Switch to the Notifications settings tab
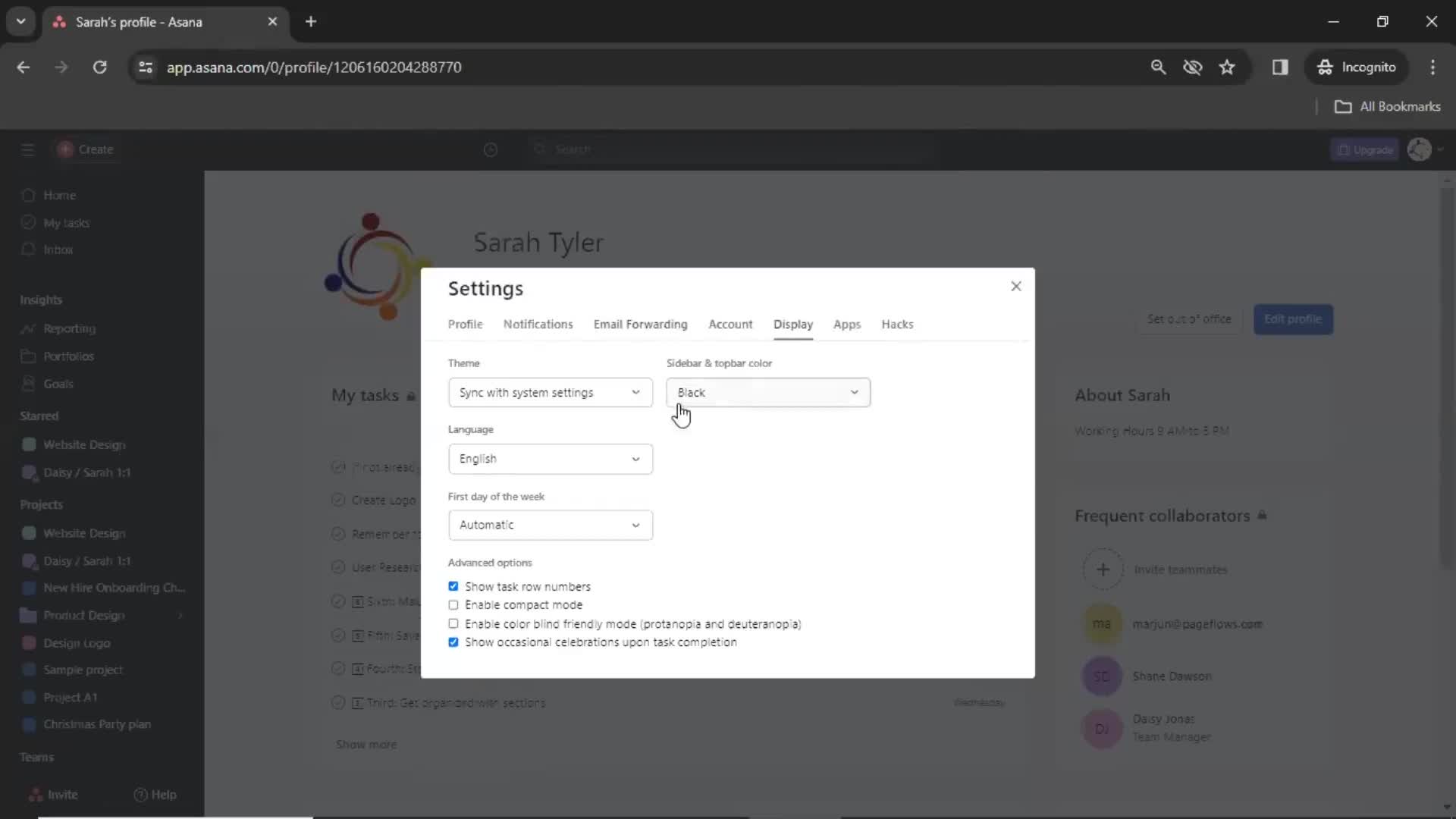The image size is (1456, 819). click(x=538, y=324)
